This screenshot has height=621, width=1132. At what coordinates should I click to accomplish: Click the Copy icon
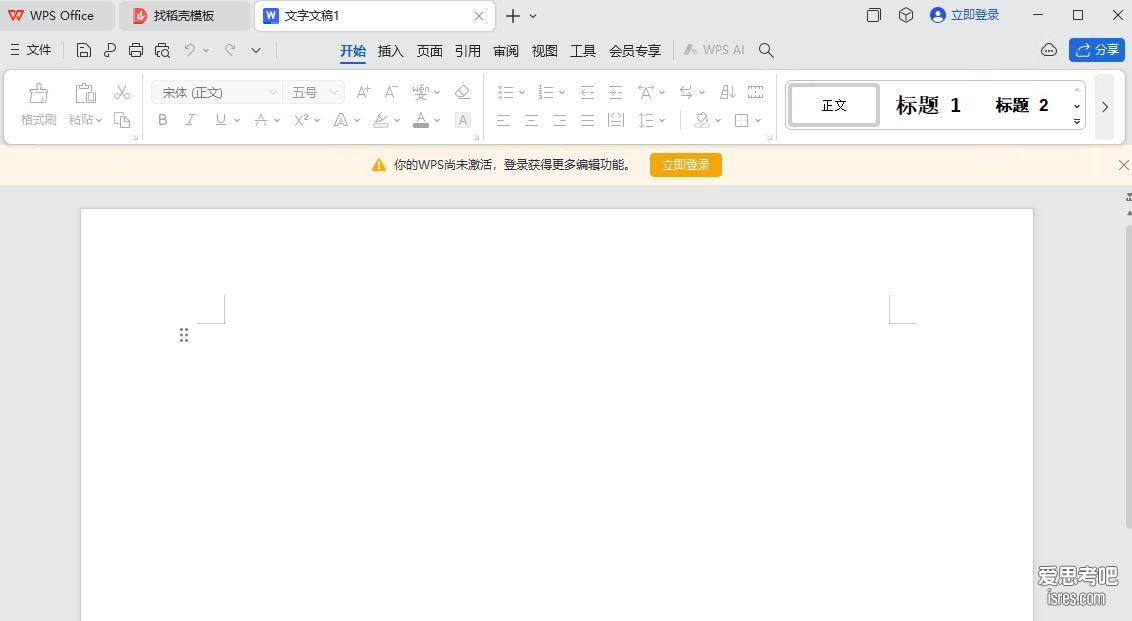click(122, 120)
